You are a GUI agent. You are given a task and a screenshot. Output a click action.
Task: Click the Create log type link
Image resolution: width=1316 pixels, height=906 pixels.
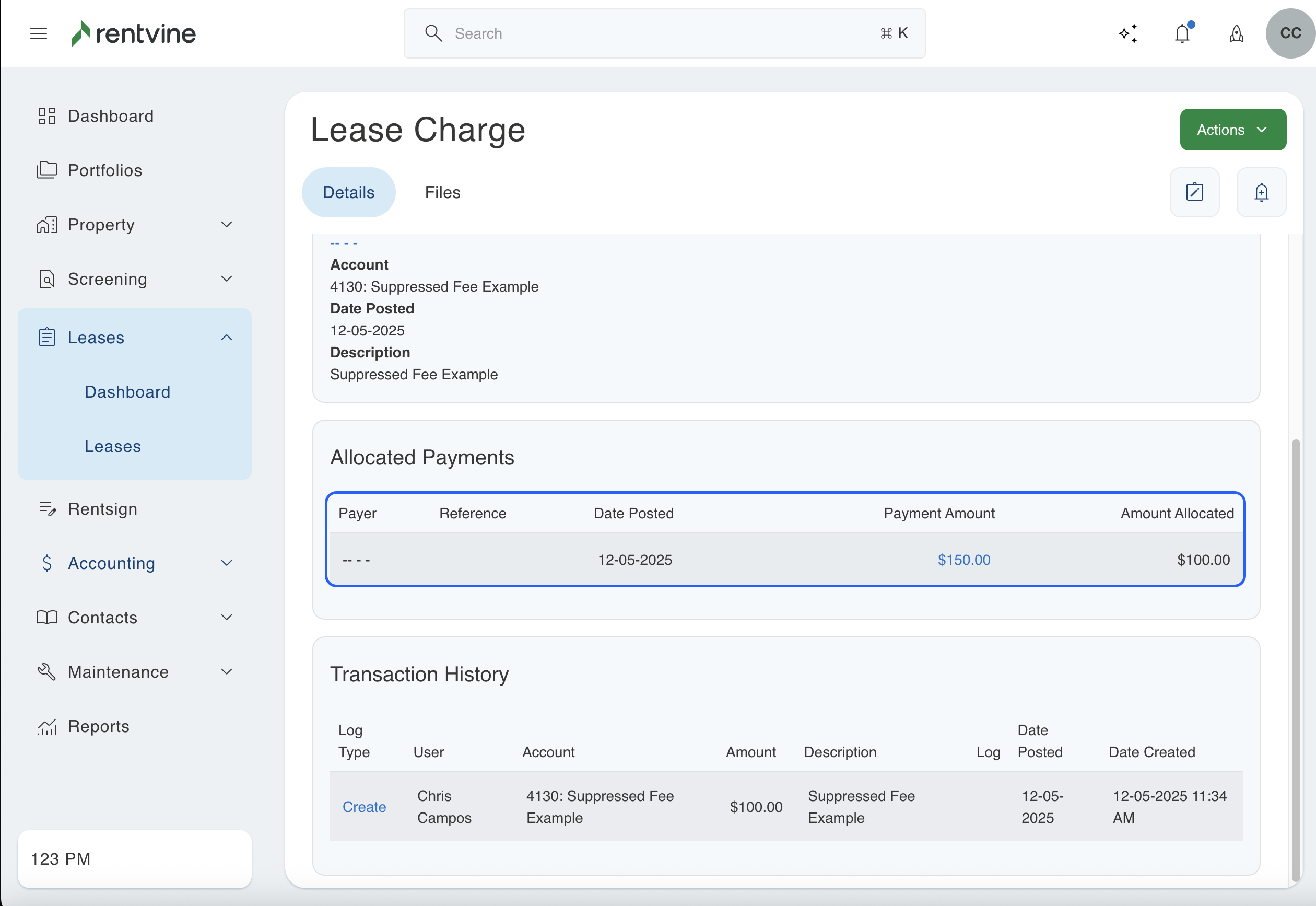pyautogui.click(x=364, y=807)
